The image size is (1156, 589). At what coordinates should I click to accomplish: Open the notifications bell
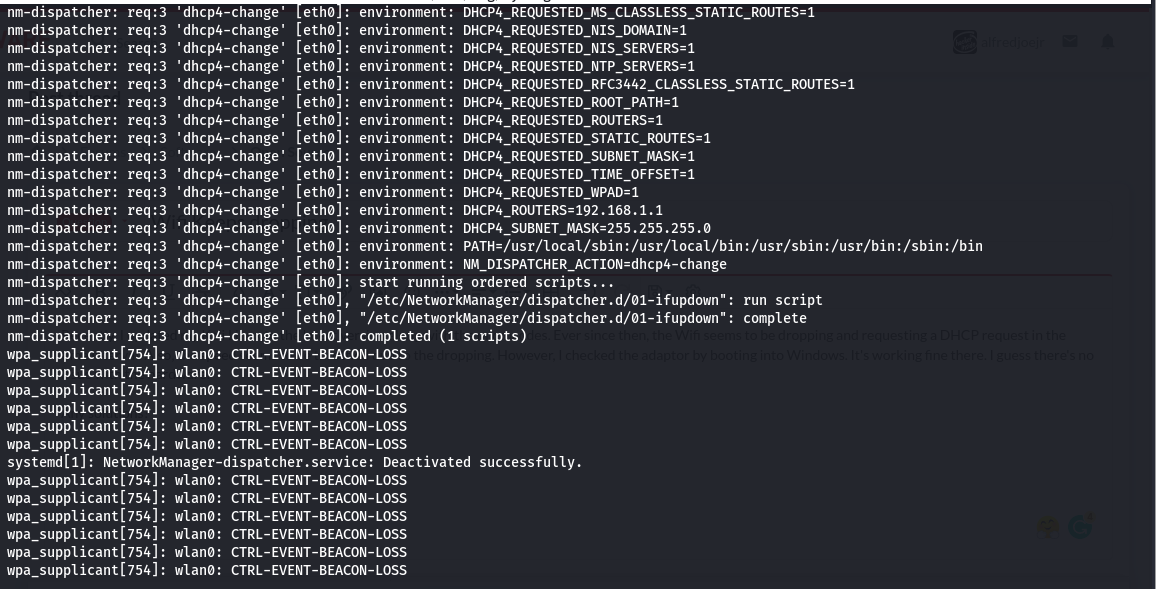pyautogui.click(x=1107, y=42)
